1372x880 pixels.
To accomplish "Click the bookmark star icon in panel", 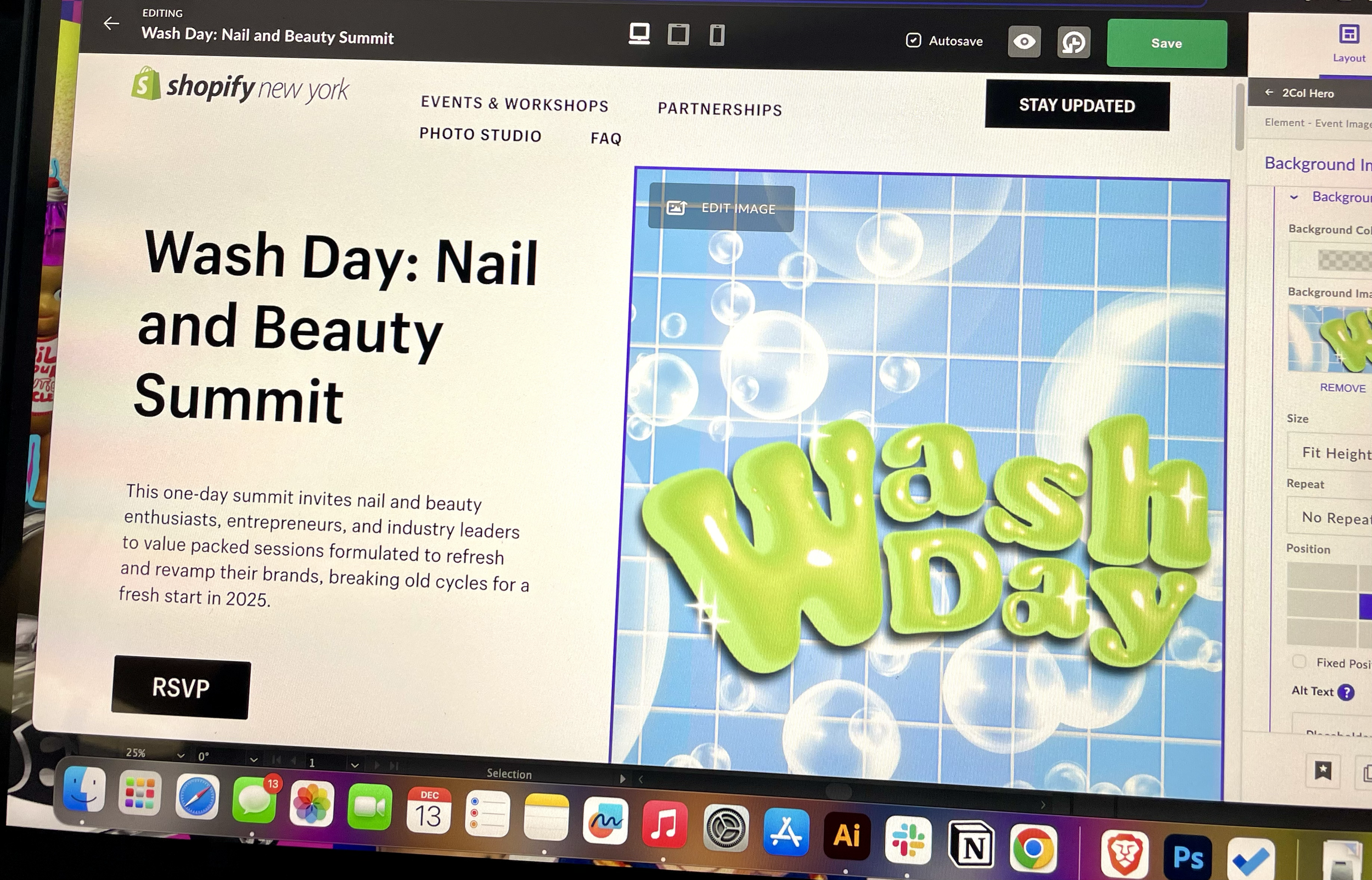I will tap(1323, 771).
